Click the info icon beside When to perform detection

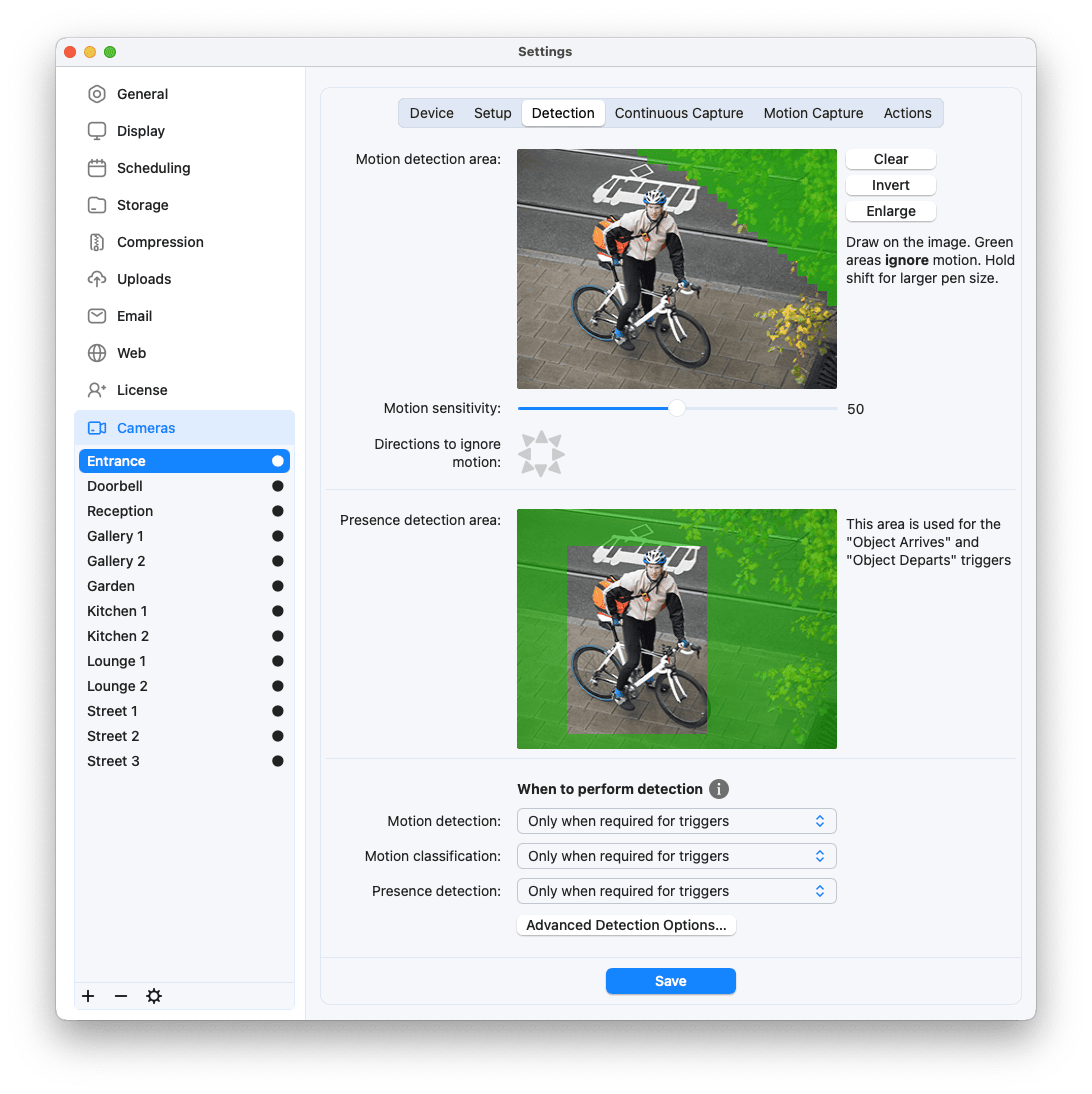718,789
